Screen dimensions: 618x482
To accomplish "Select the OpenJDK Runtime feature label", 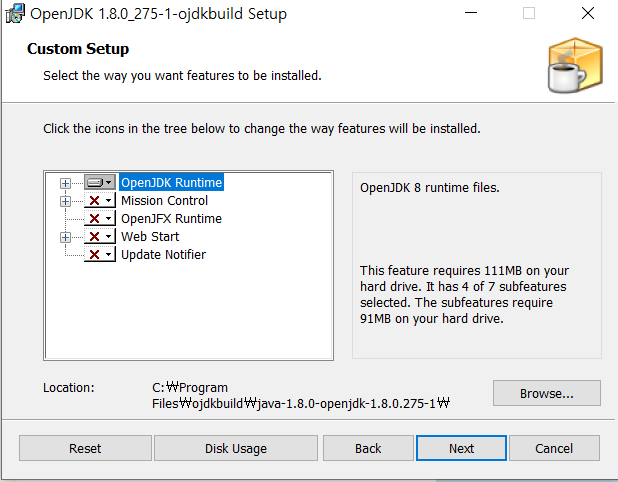I will 171,182.
